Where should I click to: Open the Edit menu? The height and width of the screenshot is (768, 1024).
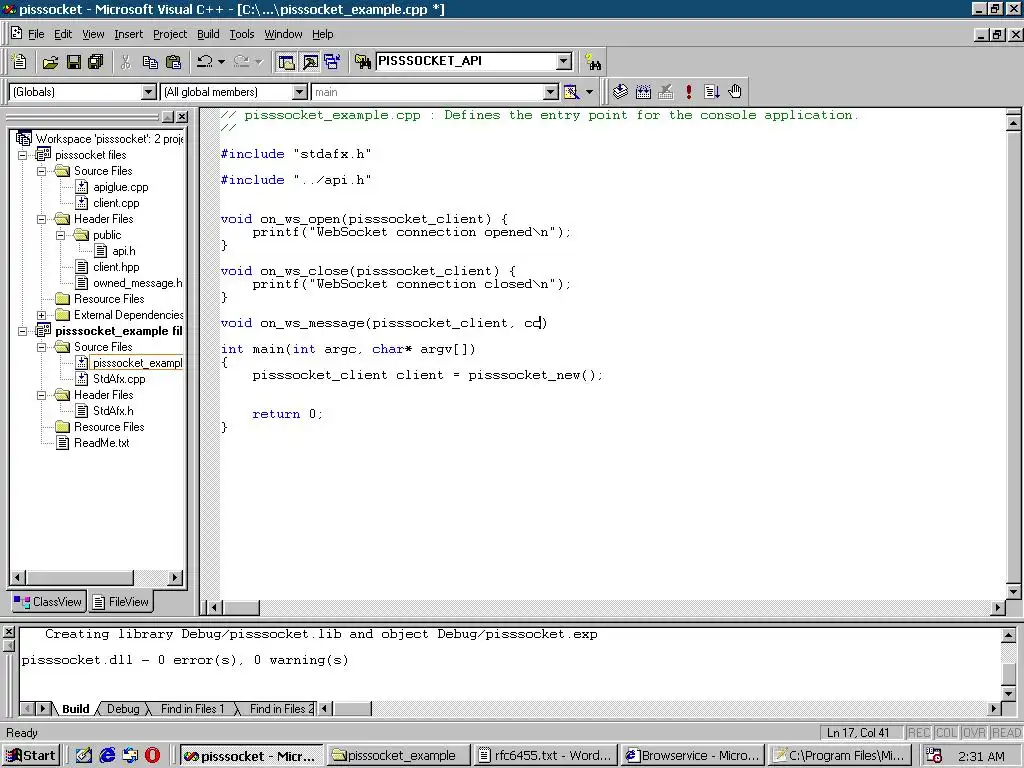point(63,34)
